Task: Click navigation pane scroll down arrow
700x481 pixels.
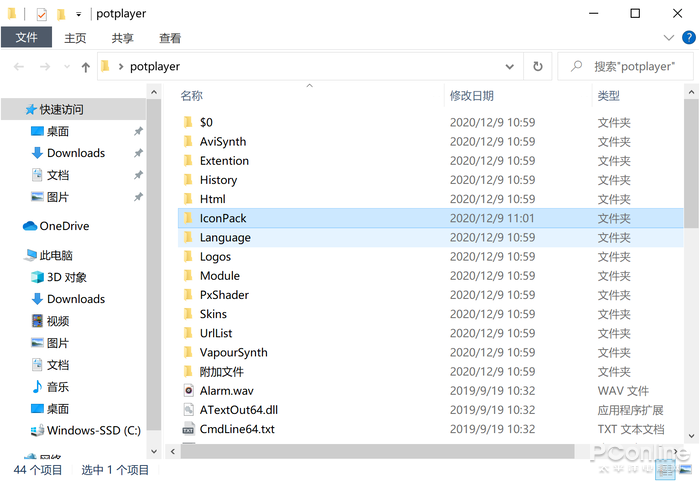Action: point(154,451)
